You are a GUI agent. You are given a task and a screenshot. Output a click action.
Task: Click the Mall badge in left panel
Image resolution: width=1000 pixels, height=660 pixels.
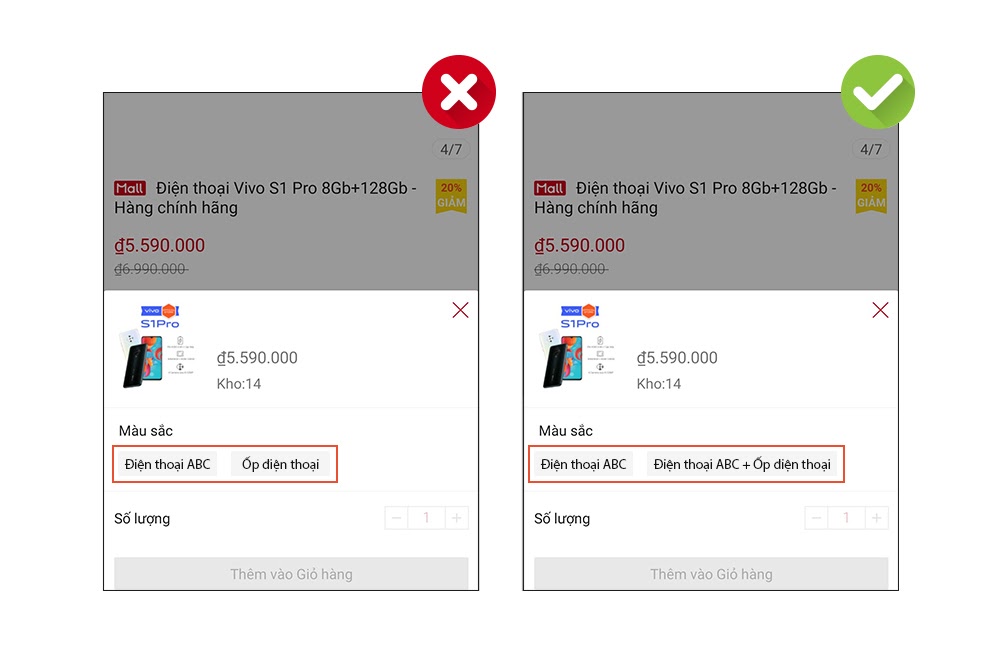point(130,188)
